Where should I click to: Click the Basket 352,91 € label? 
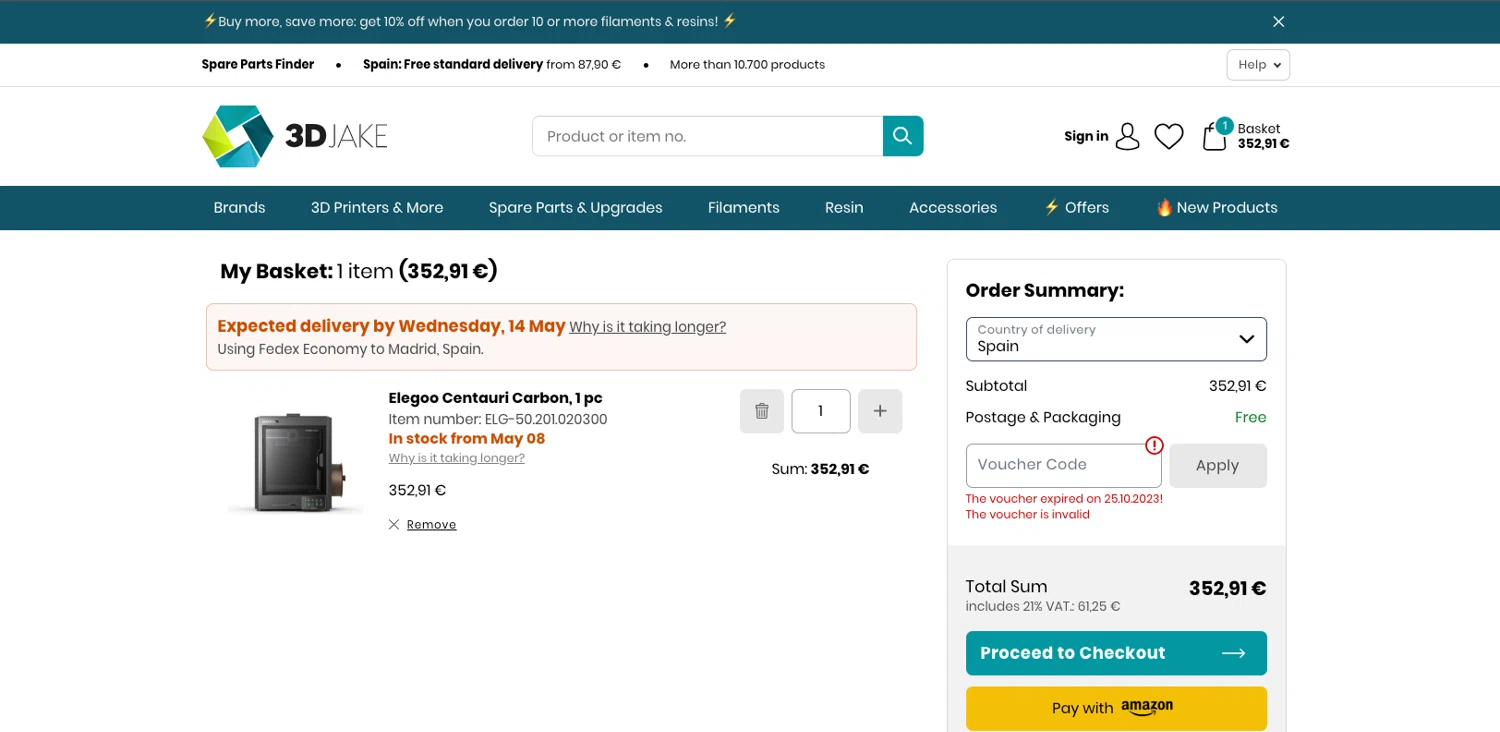tap(1263, 136)
